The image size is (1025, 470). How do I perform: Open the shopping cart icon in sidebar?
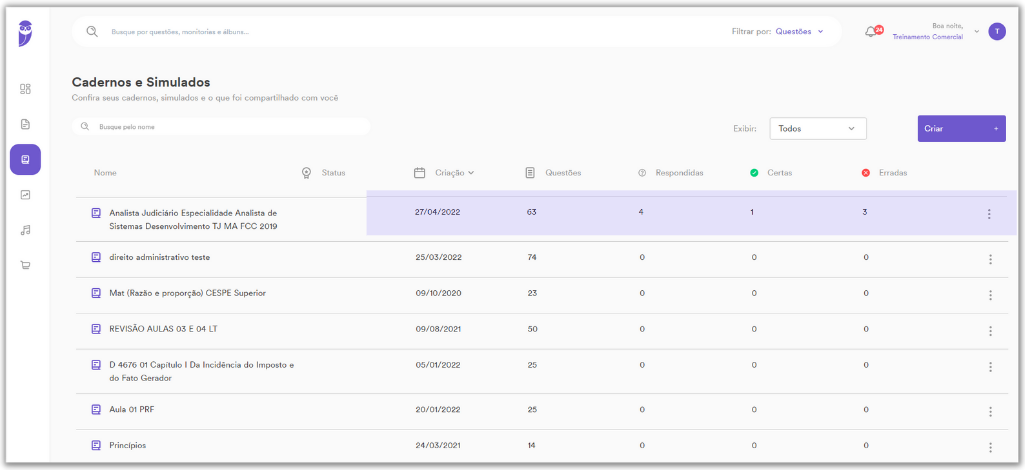tap(25, 265)
